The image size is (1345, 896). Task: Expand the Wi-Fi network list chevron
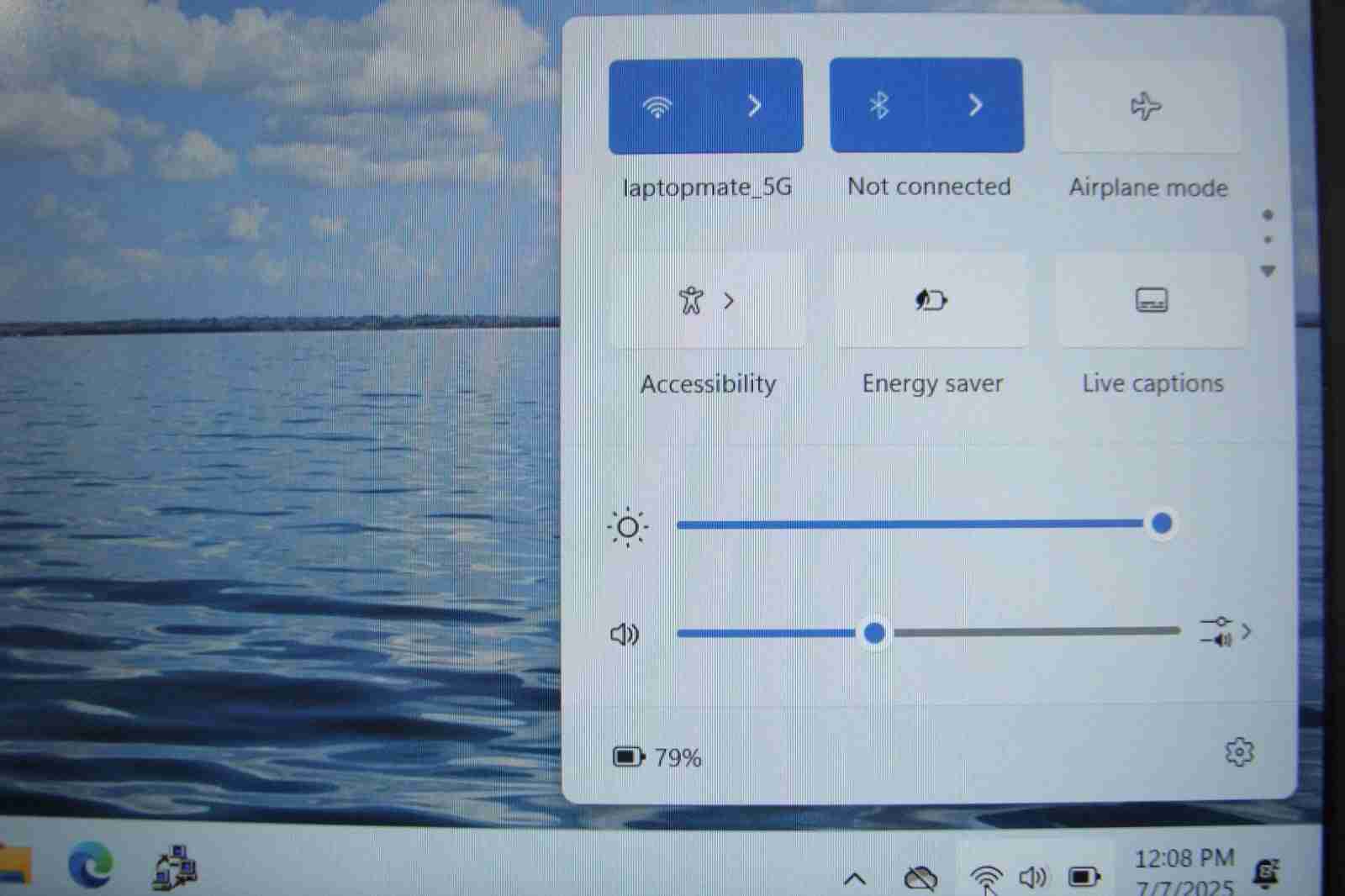754,106
